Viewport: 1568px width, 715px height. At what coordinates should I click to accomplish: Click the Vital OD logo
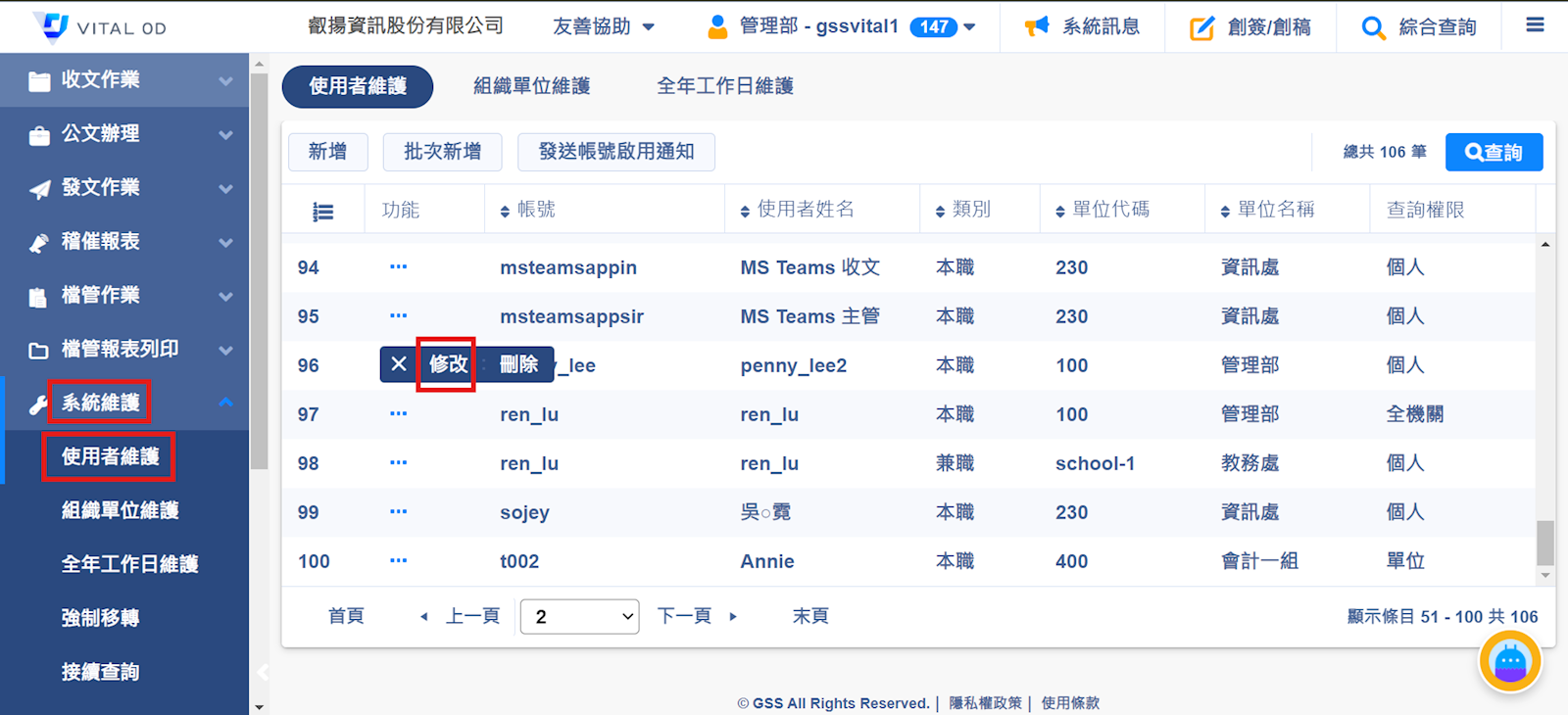click(x=99, y=27)
